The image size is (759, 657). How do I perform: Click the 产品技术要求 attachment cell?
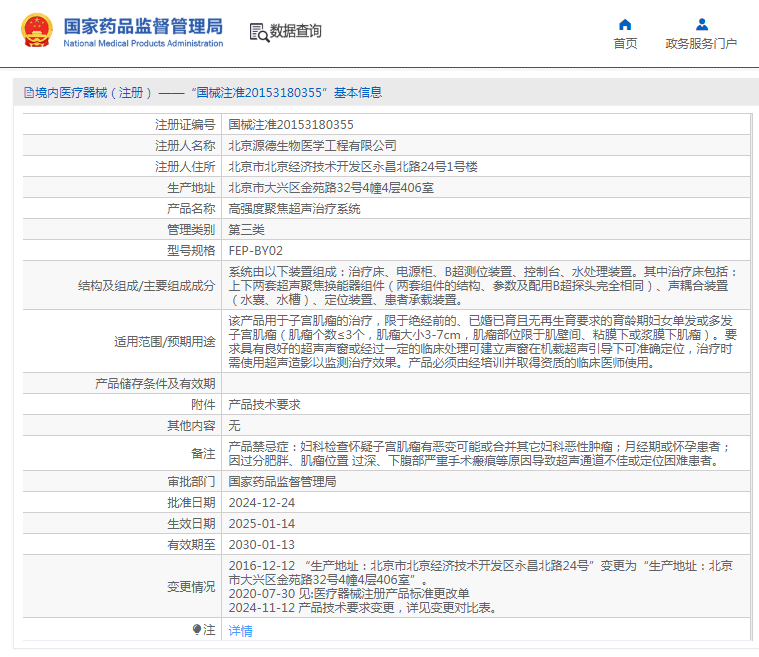264,405
